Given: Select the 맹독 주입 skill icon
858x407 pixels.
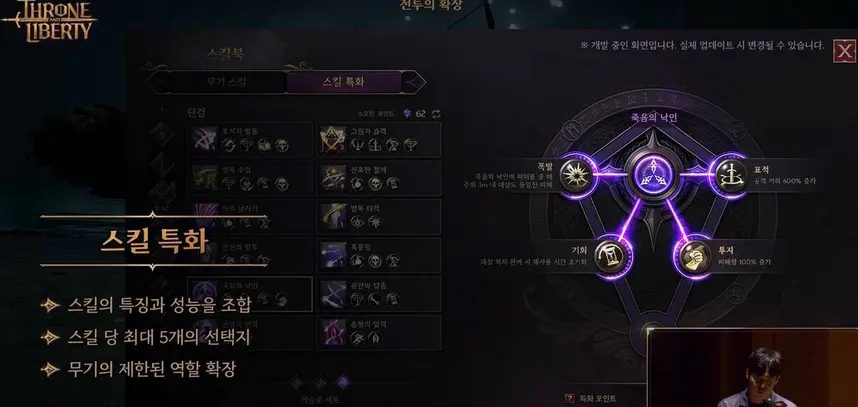Looking at the screenshot, I should [205, 178].
